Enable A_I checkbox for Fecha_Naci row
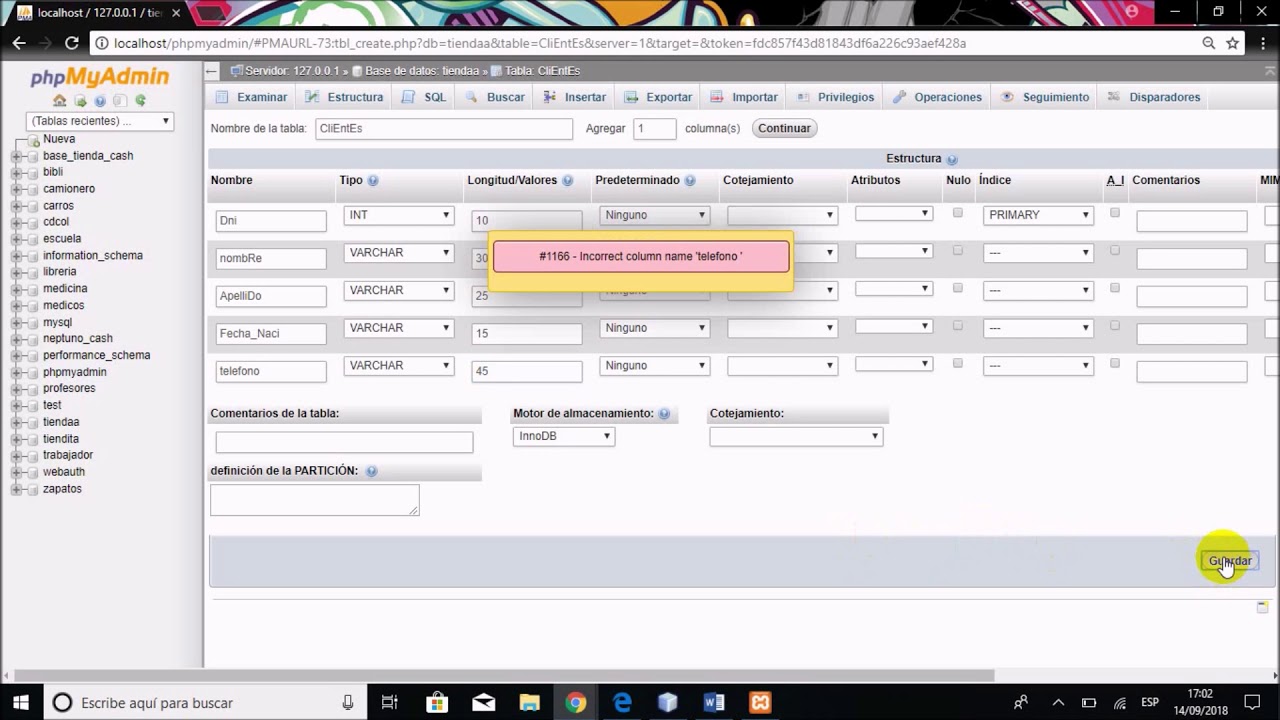The image size is (1280, 720). (1115, 326)
